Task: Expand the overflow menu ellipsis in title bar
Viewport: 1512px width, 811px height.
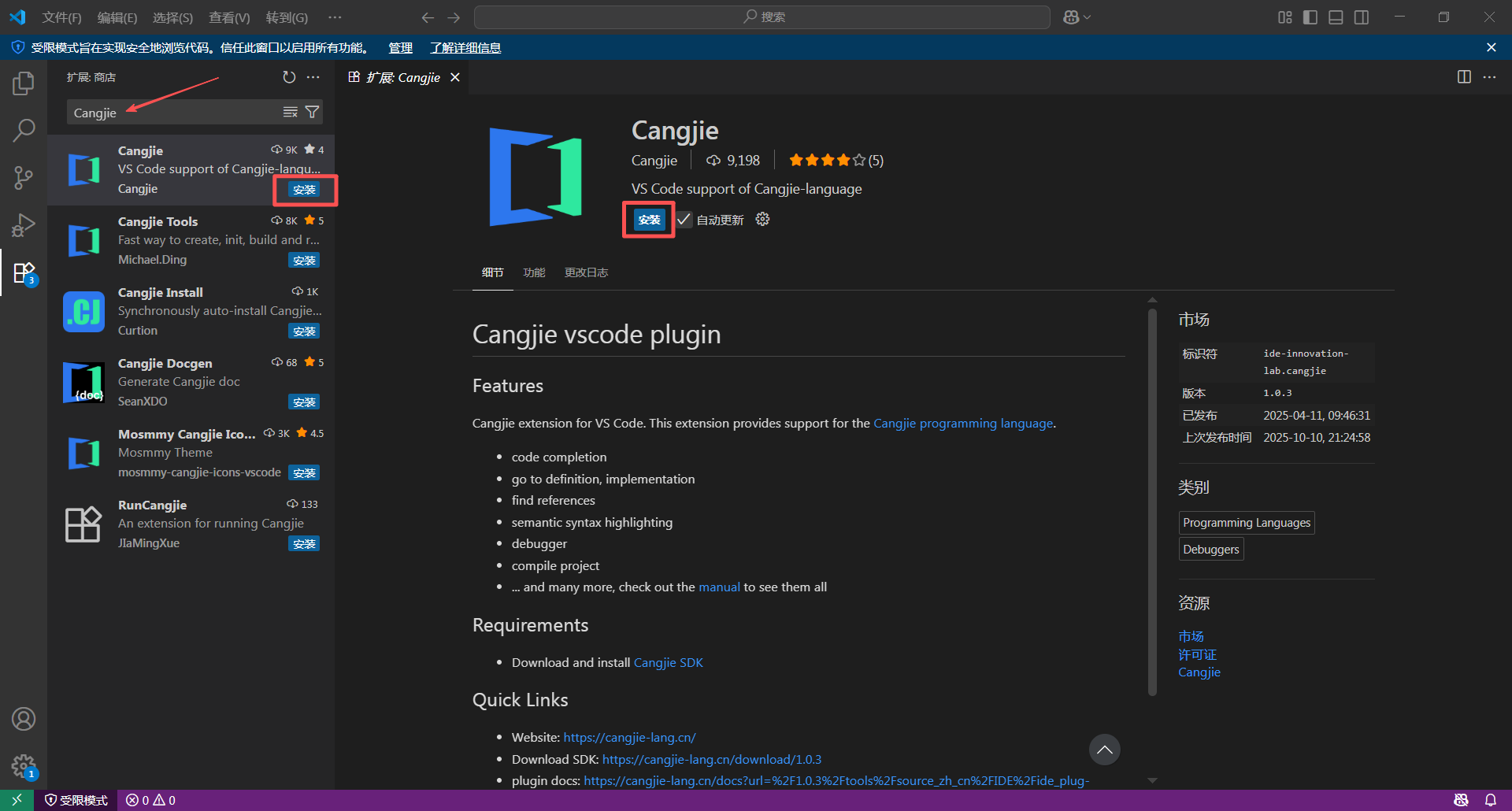Action: pyautogui.click(x=335, y=17)
